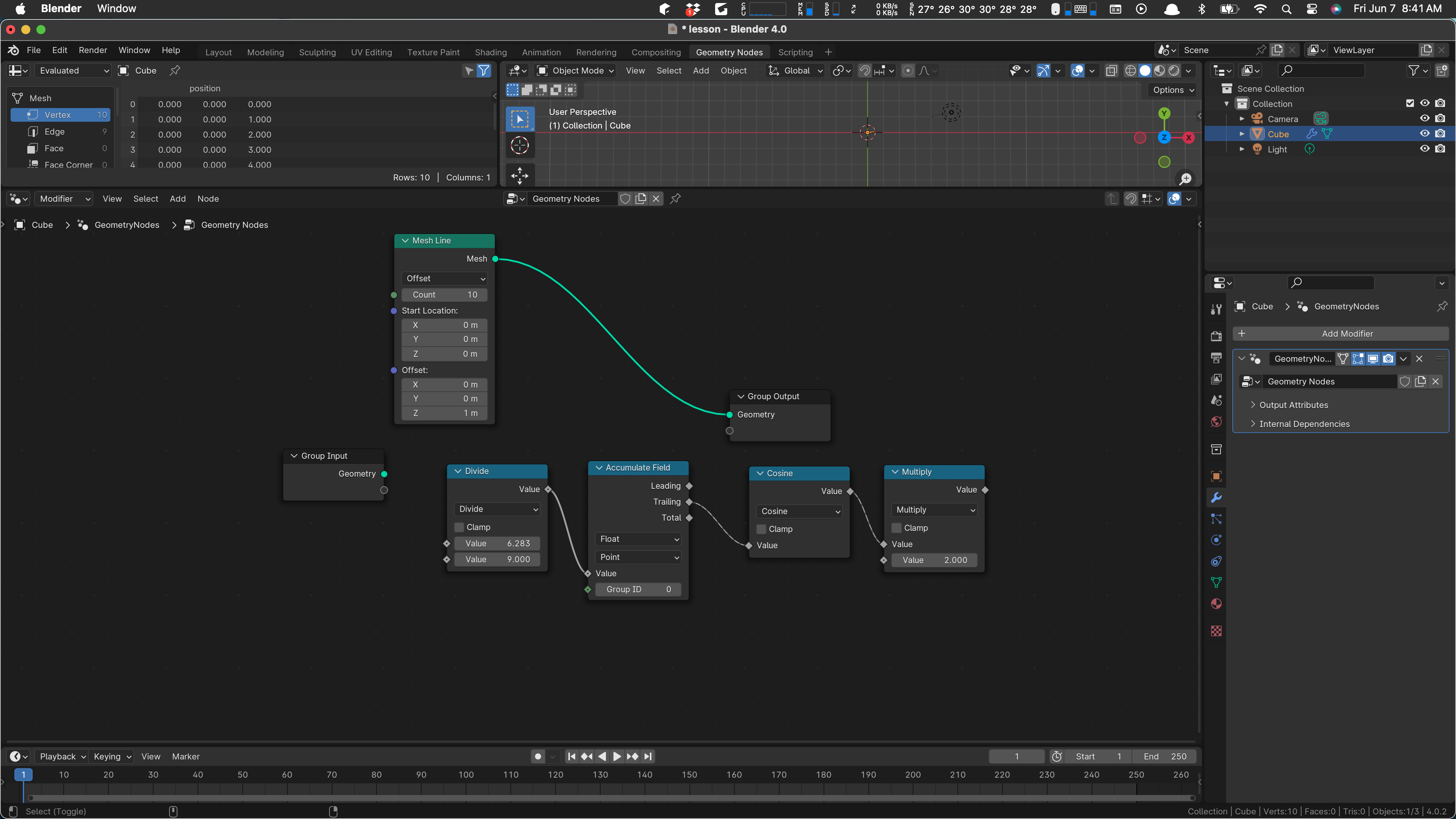
Task: Pin the Geometry Nodes node tree
Action: coord(675,198)
